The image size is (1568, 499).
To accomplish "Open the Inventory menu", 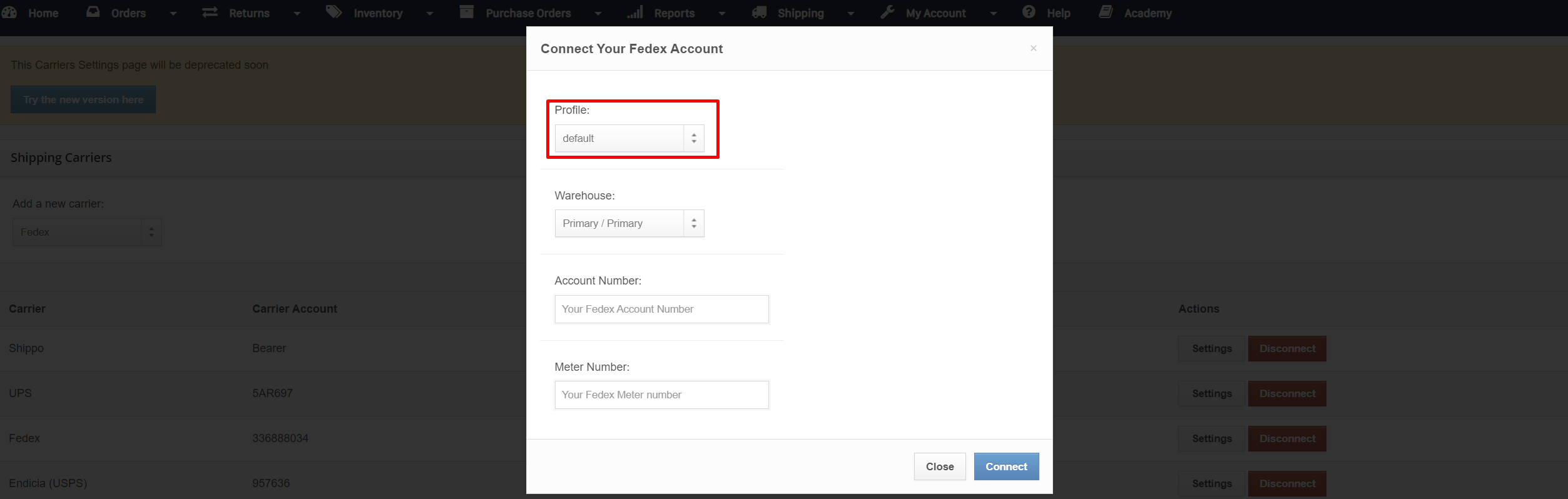I will coord(378,13).
